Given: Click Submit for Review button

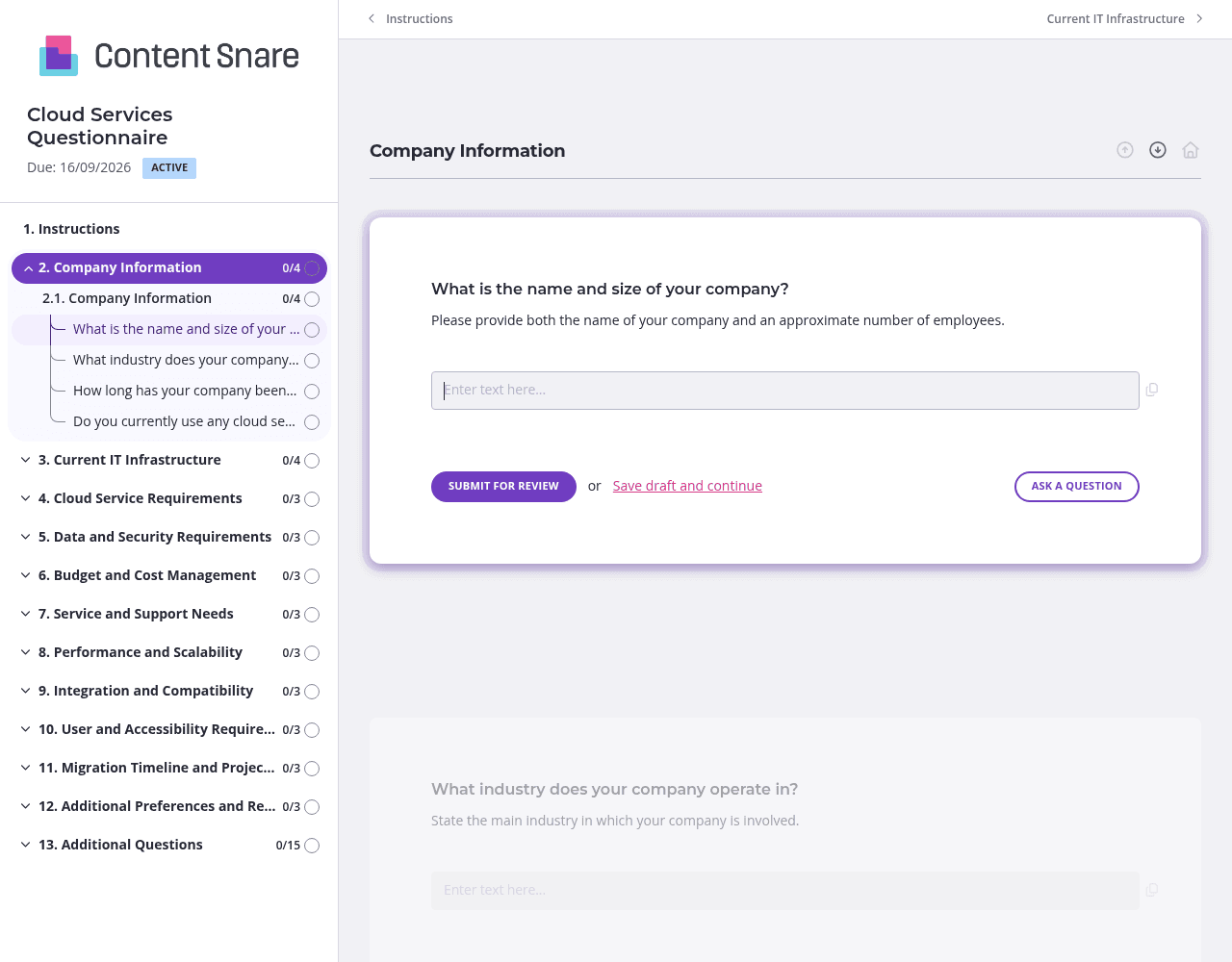Looking at the screenshot, I should click(503, 487).
